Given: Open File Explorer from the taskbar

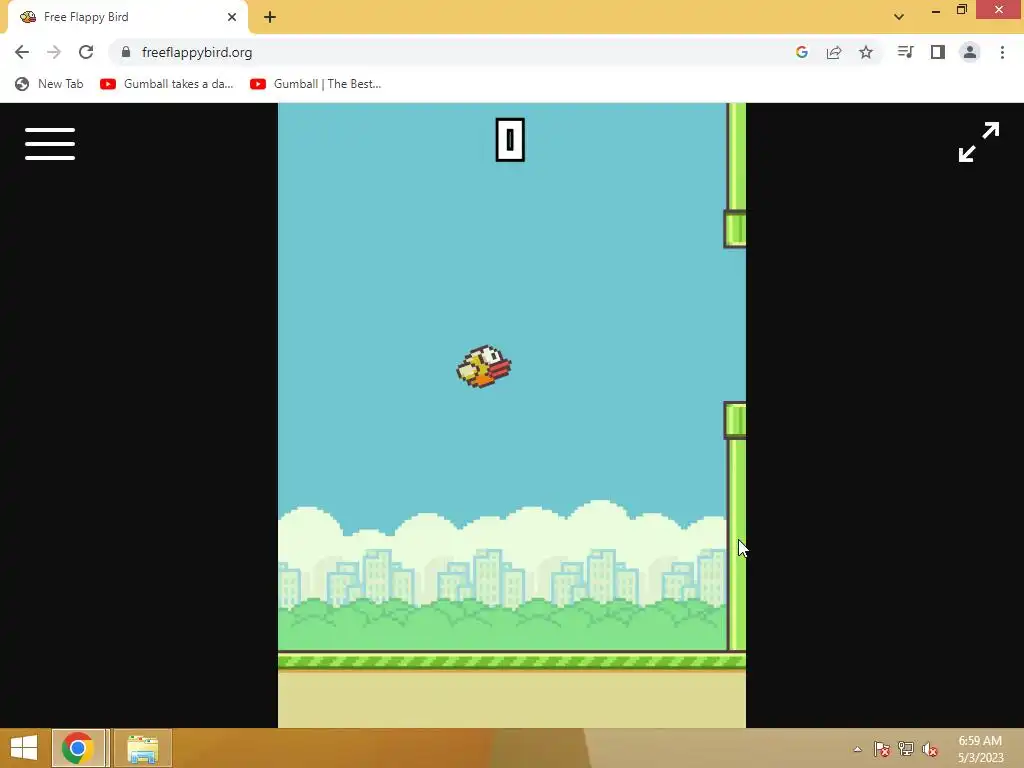Looking at the screenshot, I should point(143,748).
